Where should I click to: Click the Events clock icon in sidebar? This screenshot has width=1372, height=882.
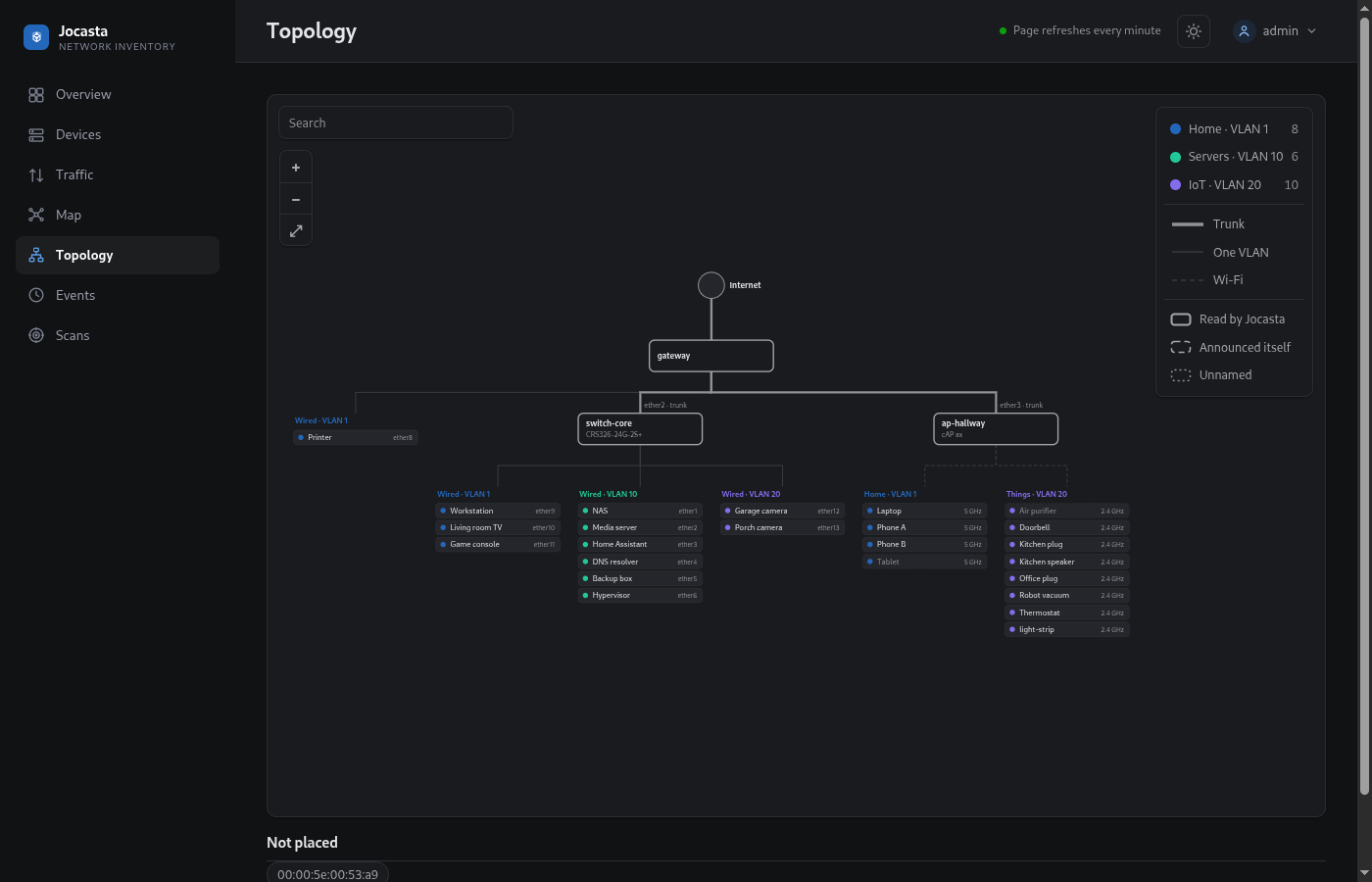point(36,296)
